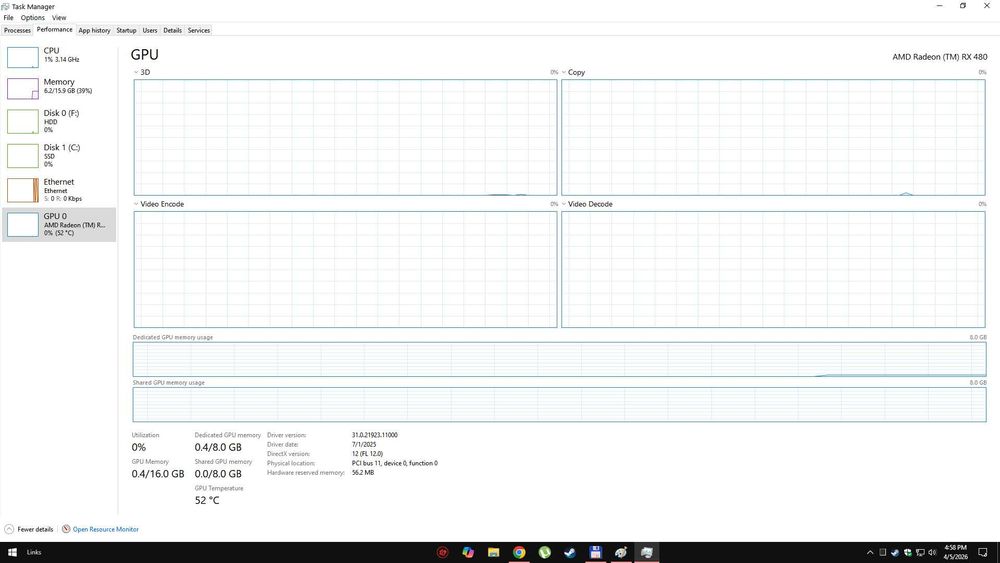
Task: Open the Ethernet performance entry
Action: click(x=59, y=190)
